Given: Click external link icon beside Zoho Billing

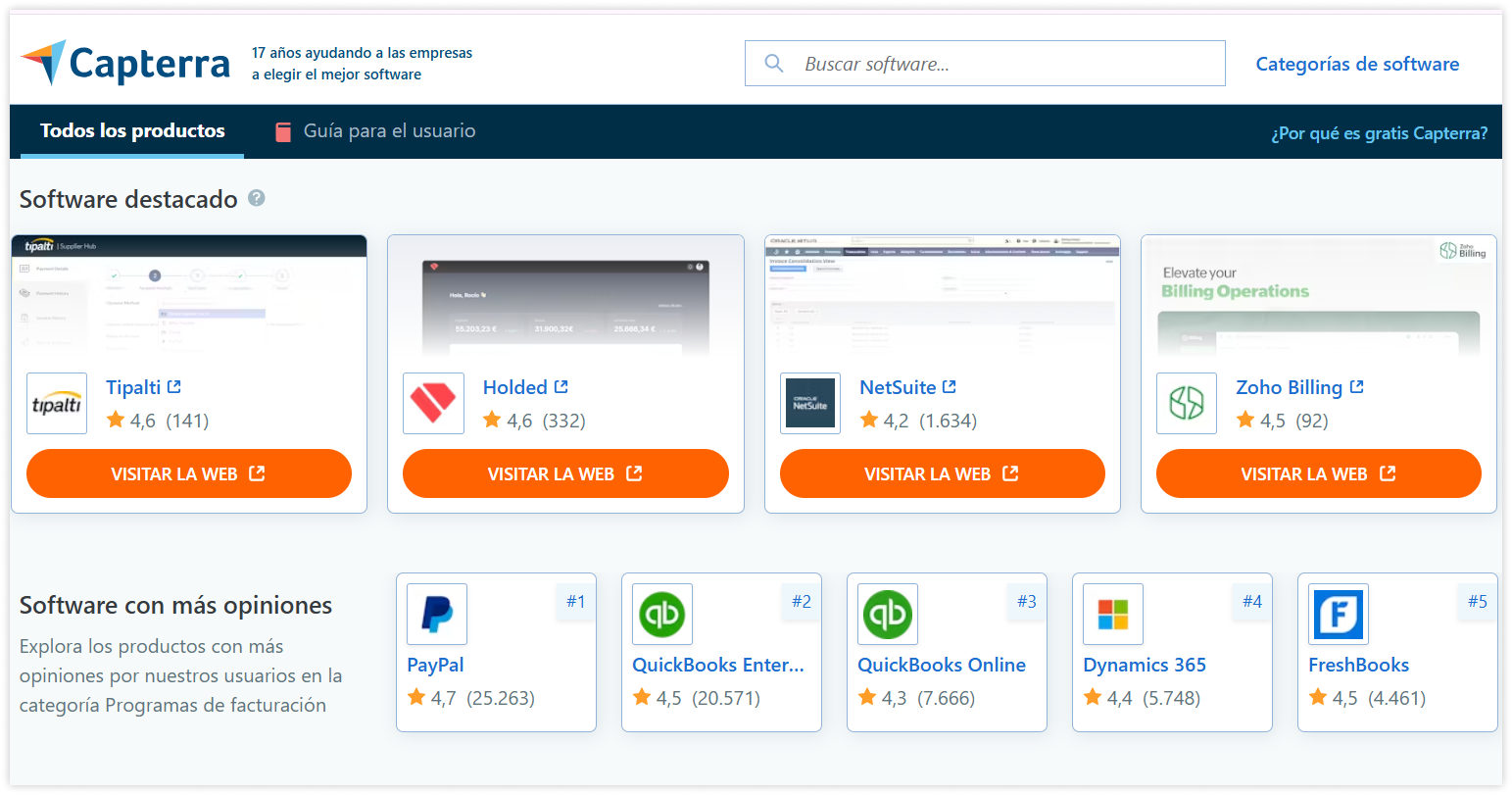Looking at the screenshot, I should click(1357, 387).
